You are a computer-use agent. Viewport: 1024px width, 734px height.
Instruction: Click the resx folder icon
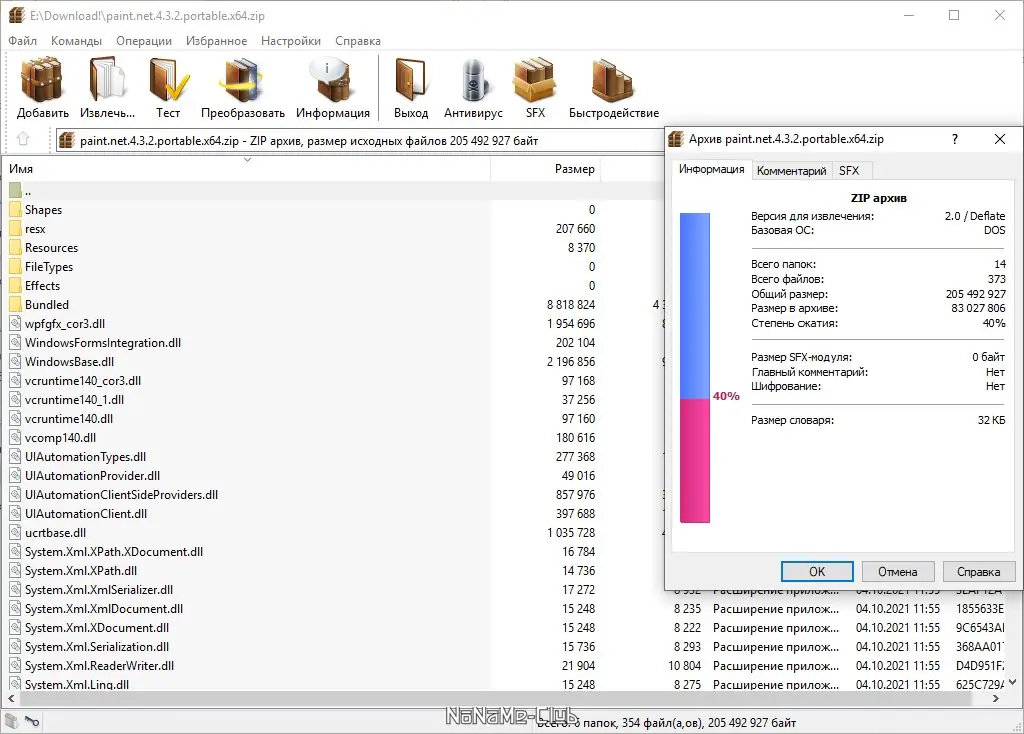point(16,229)
